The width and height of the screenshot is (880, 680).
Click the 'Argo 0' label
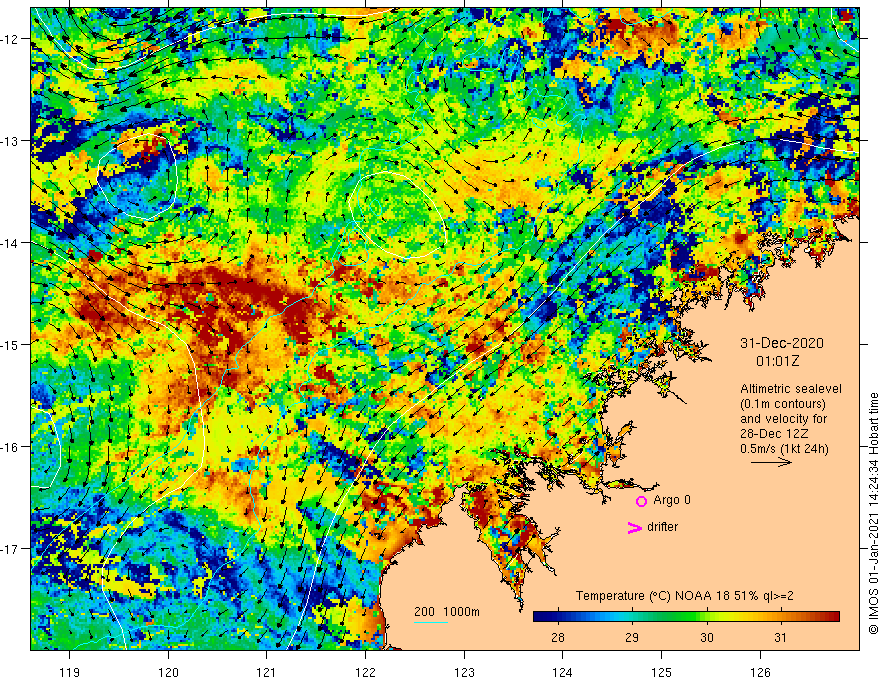coord(672,500)
